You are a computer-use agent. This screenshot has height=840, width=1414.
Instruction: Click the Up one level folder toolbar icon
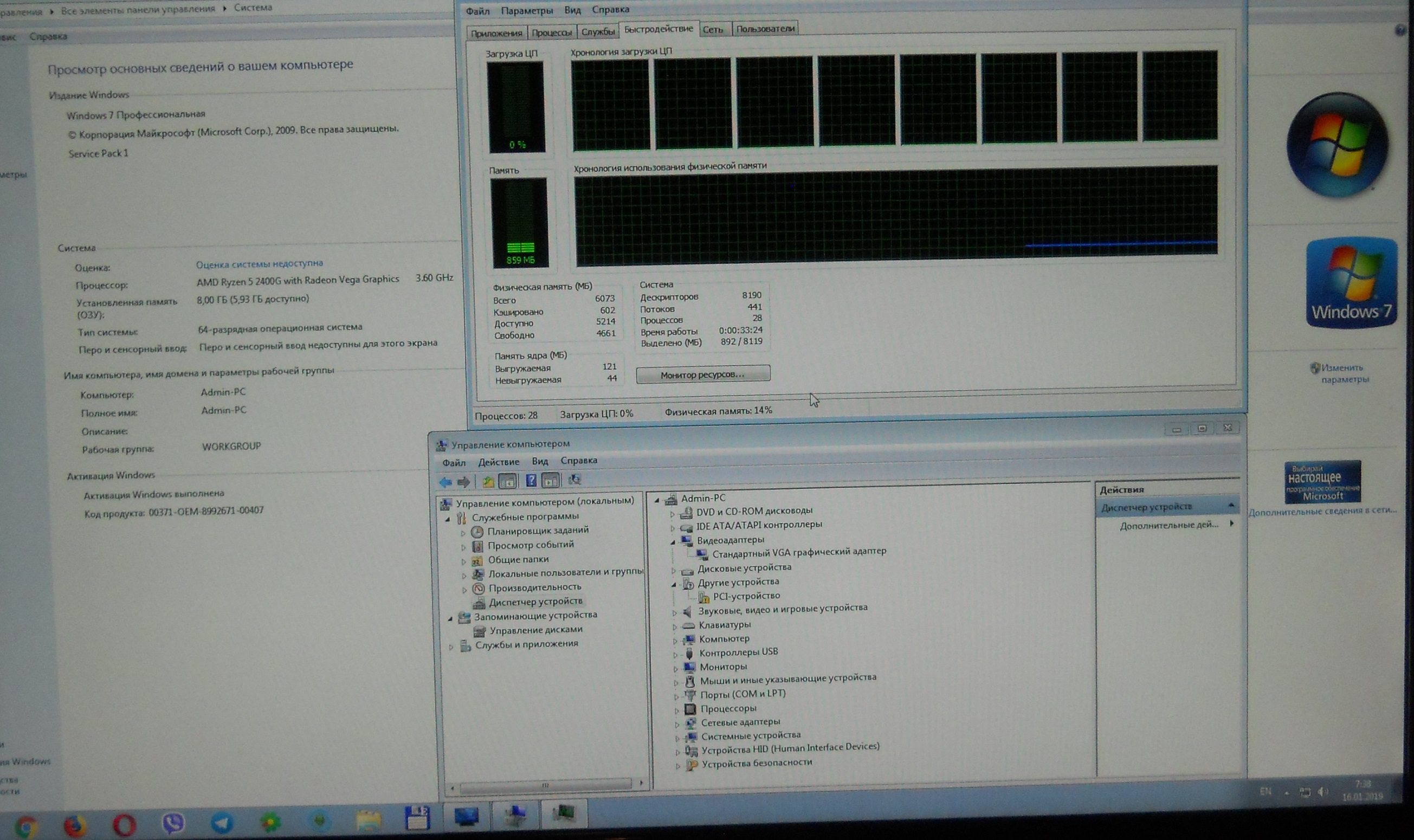(x=488, y=482)
